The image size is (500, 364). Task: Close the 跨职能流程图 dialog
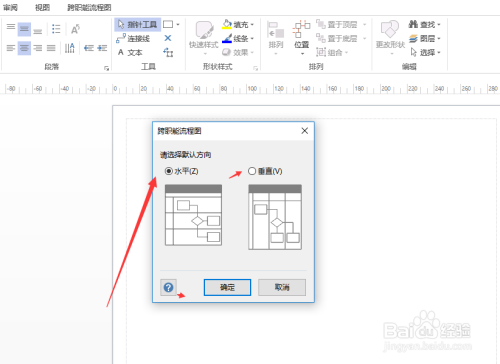pos(305,131)
